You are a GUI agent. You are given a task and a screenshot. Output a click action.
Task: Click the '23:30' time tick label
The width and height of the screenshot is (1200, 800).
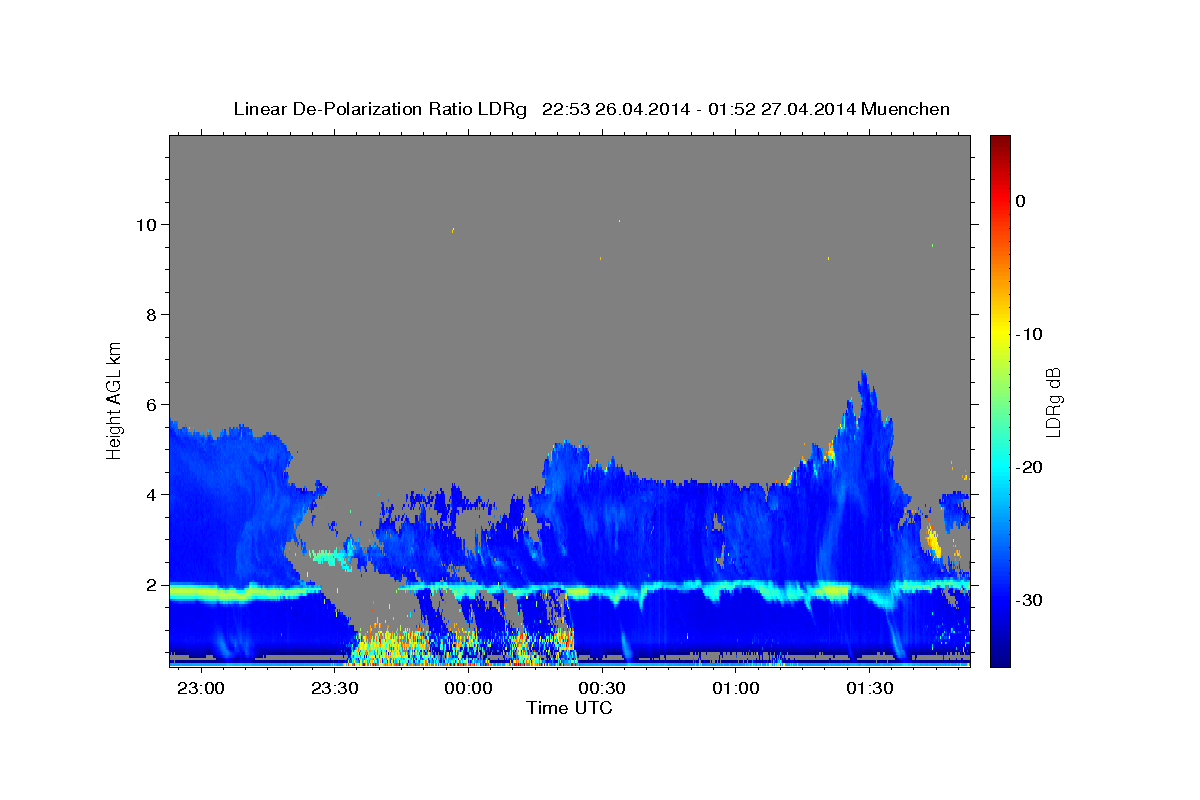335,688
